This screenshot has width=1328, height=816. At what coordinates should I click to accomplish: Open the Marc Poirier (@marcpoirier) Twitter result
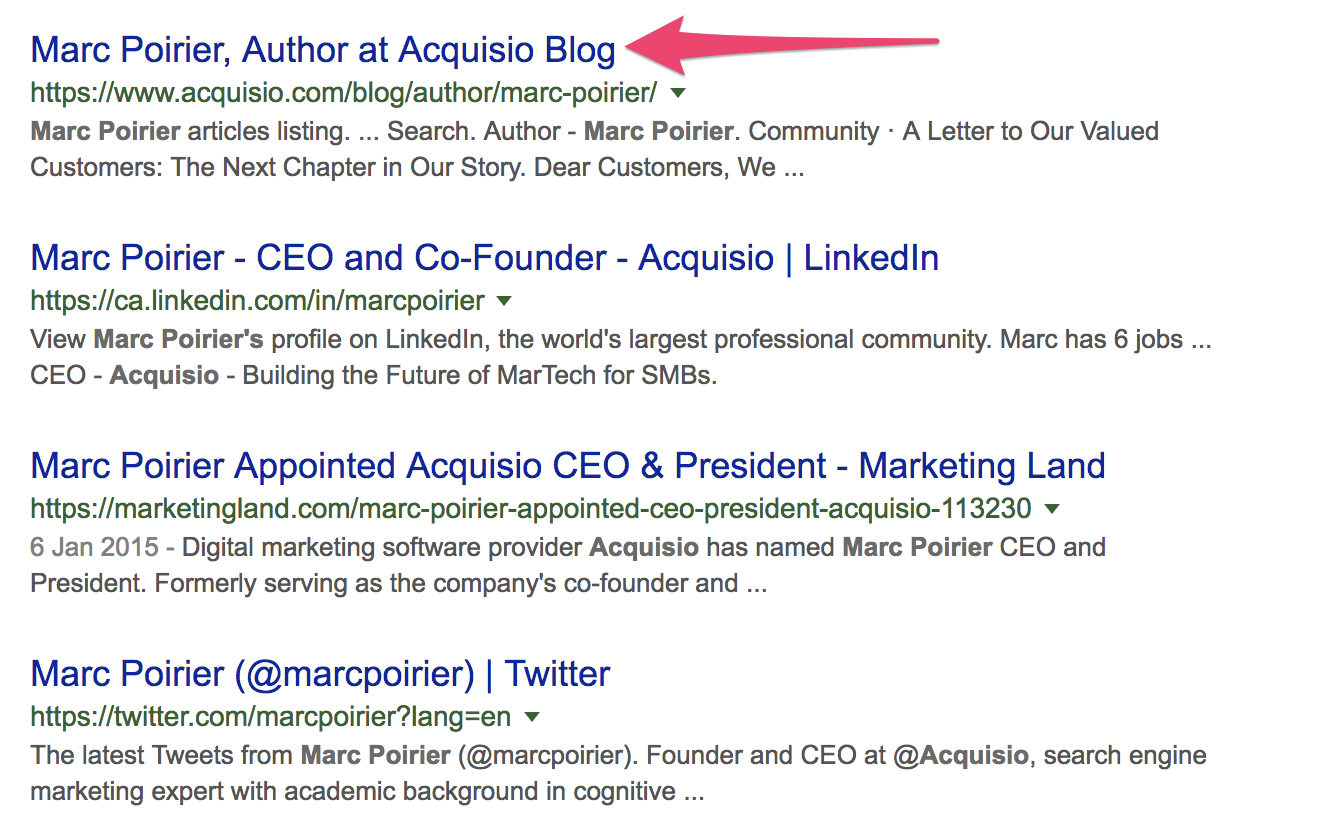tap(320, 674)
